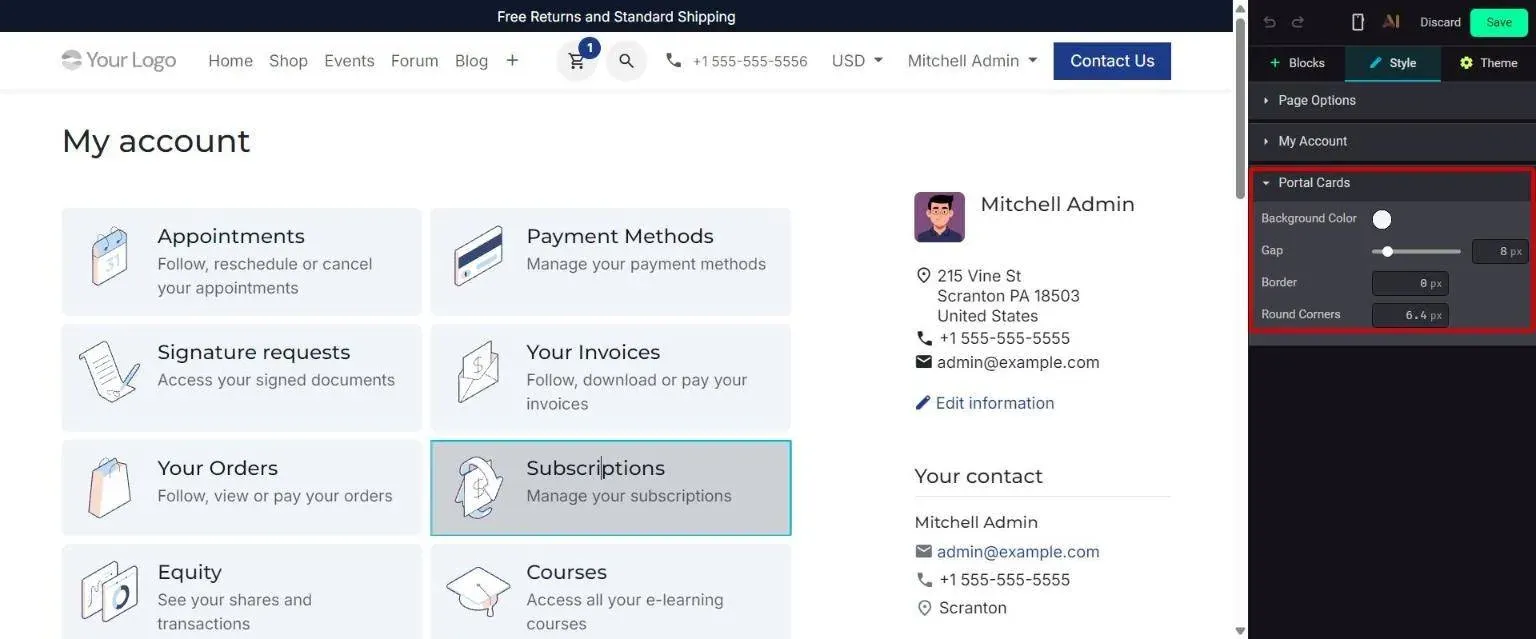This screenshot has height=639, width=1536.
Task: Click the Edit information link
Action: [x=985, y=403]
